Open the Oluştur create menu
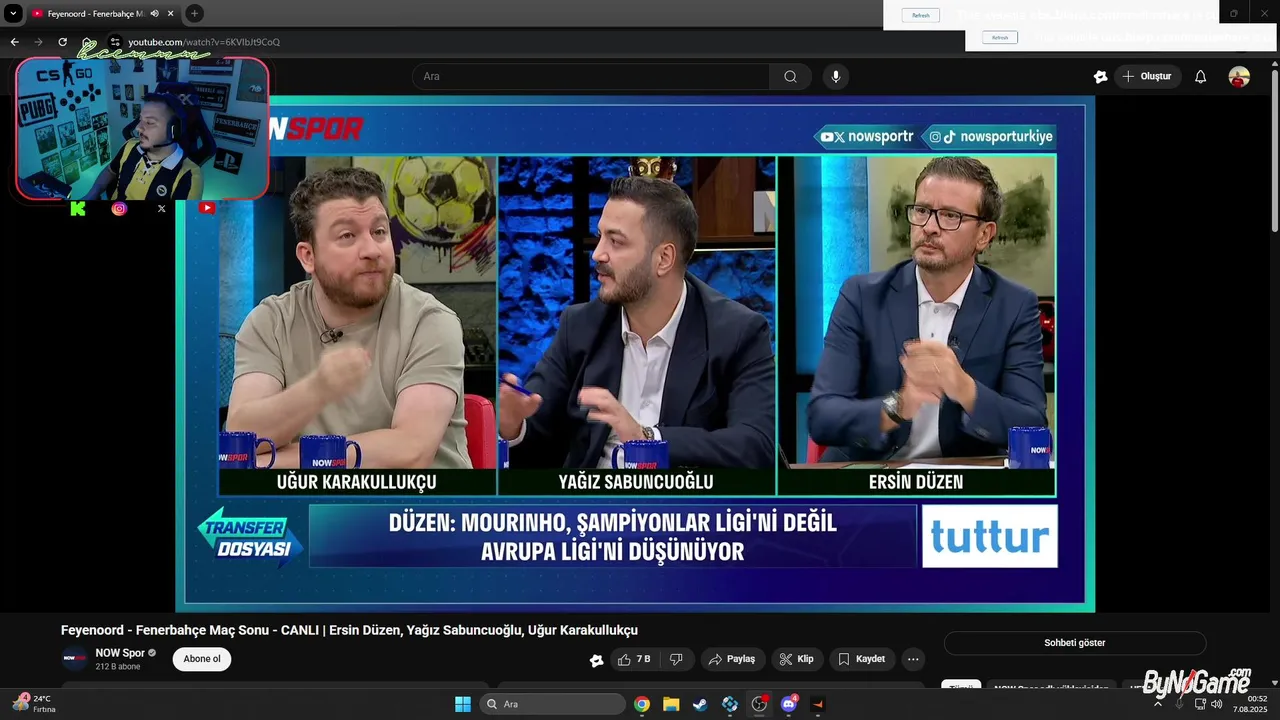 (x=1147, y=76)
